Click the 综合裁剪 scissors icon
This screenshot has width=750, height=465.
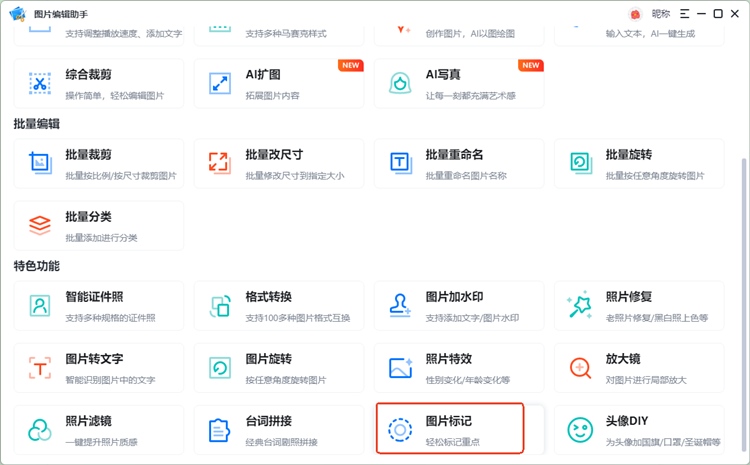click(40, 84)
